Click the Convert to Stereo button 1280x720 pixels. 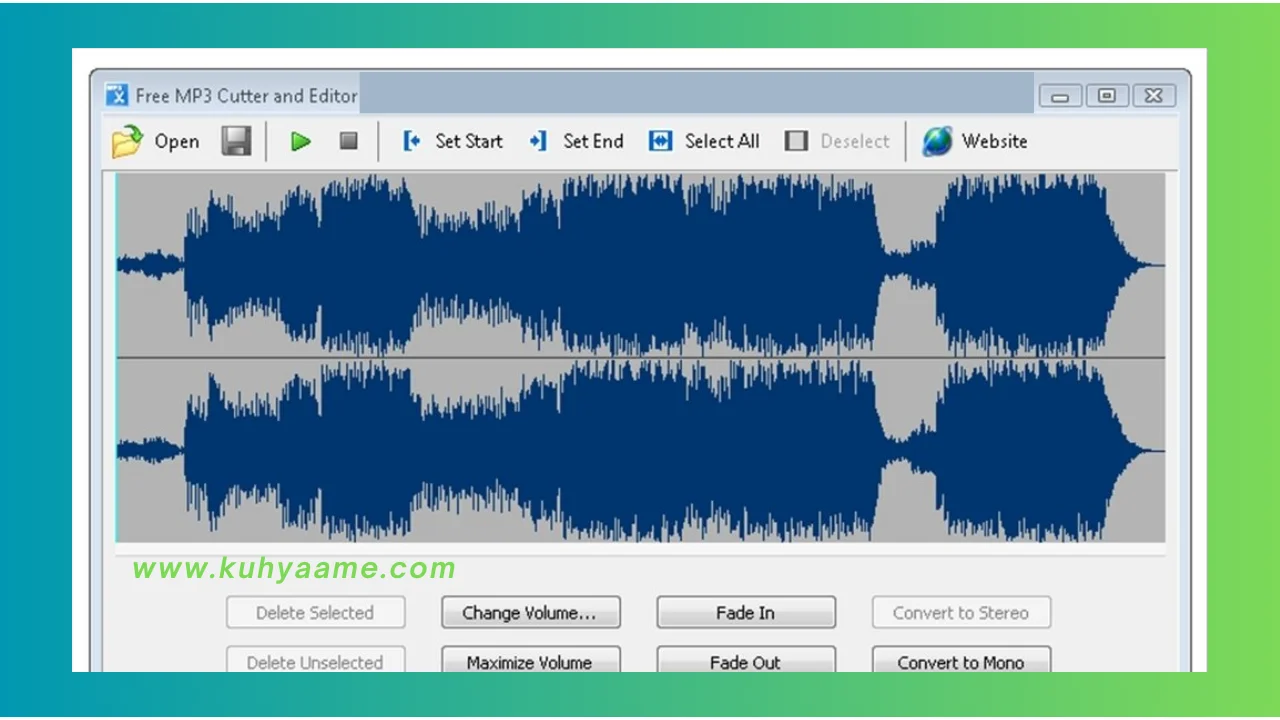click(x=960, y=613)
